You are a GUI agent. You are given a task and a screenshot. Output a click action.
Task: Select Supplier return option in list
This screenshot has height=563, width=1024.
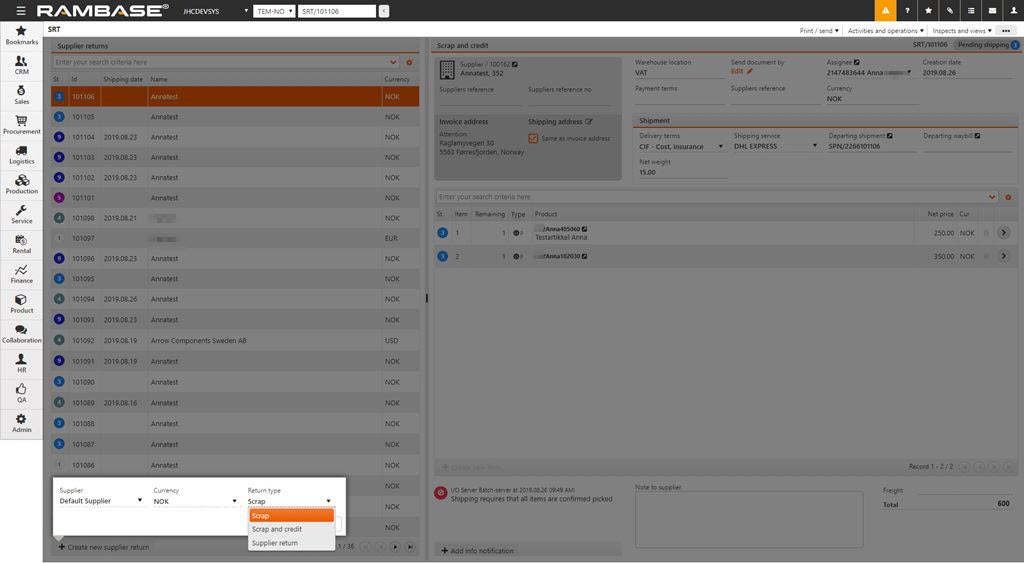(275, 543)
